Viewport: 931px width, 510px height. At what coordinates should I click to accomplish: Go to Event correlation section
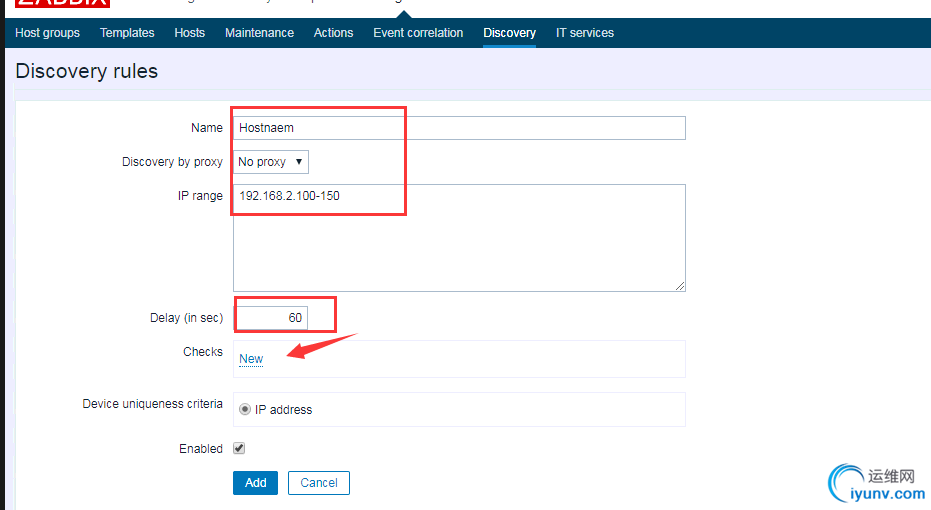click(418, 33)
